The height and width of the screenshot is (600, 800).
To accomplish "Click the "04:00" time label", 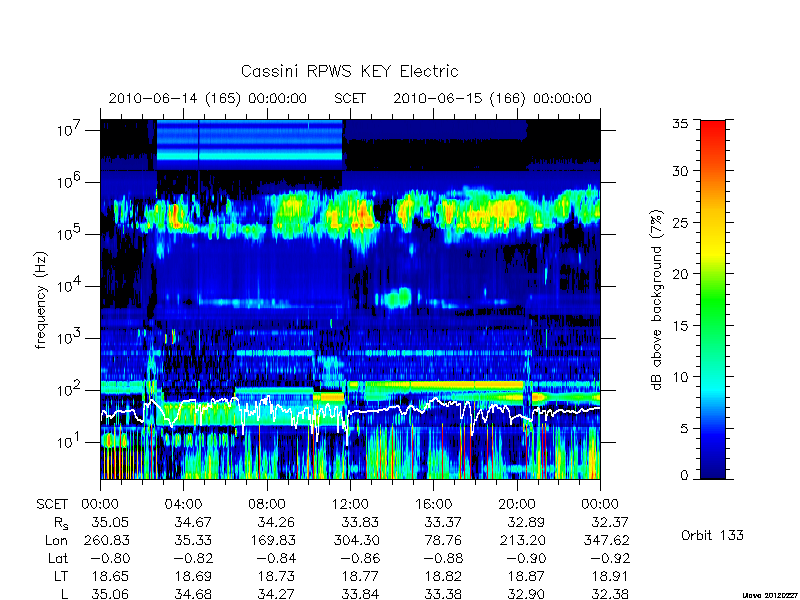I will [x=183, y=504].
